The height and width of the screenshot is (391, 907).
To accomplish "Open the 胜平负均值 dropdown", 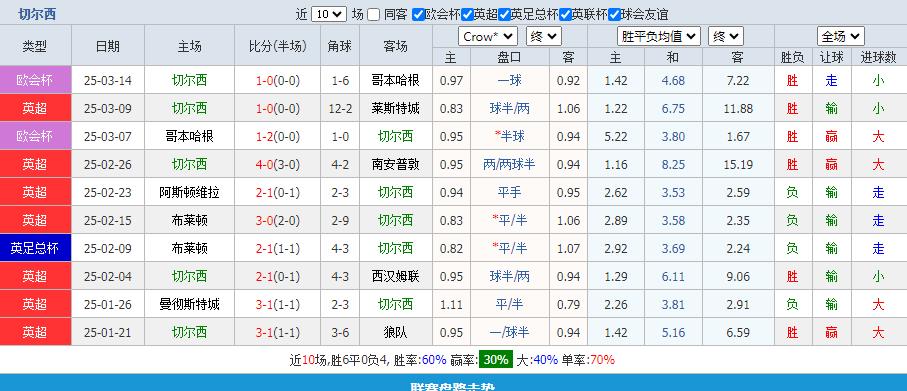I will point(659,37).
